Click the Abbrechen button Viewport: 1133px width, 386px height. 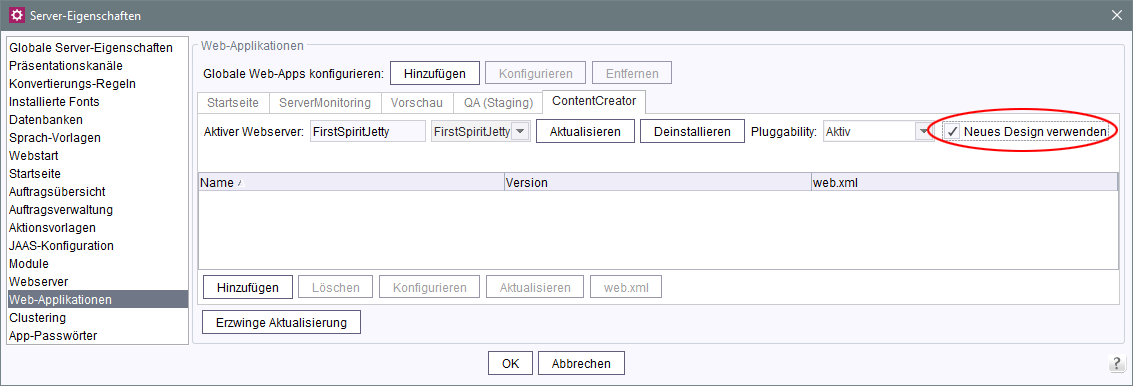[581, 364]
